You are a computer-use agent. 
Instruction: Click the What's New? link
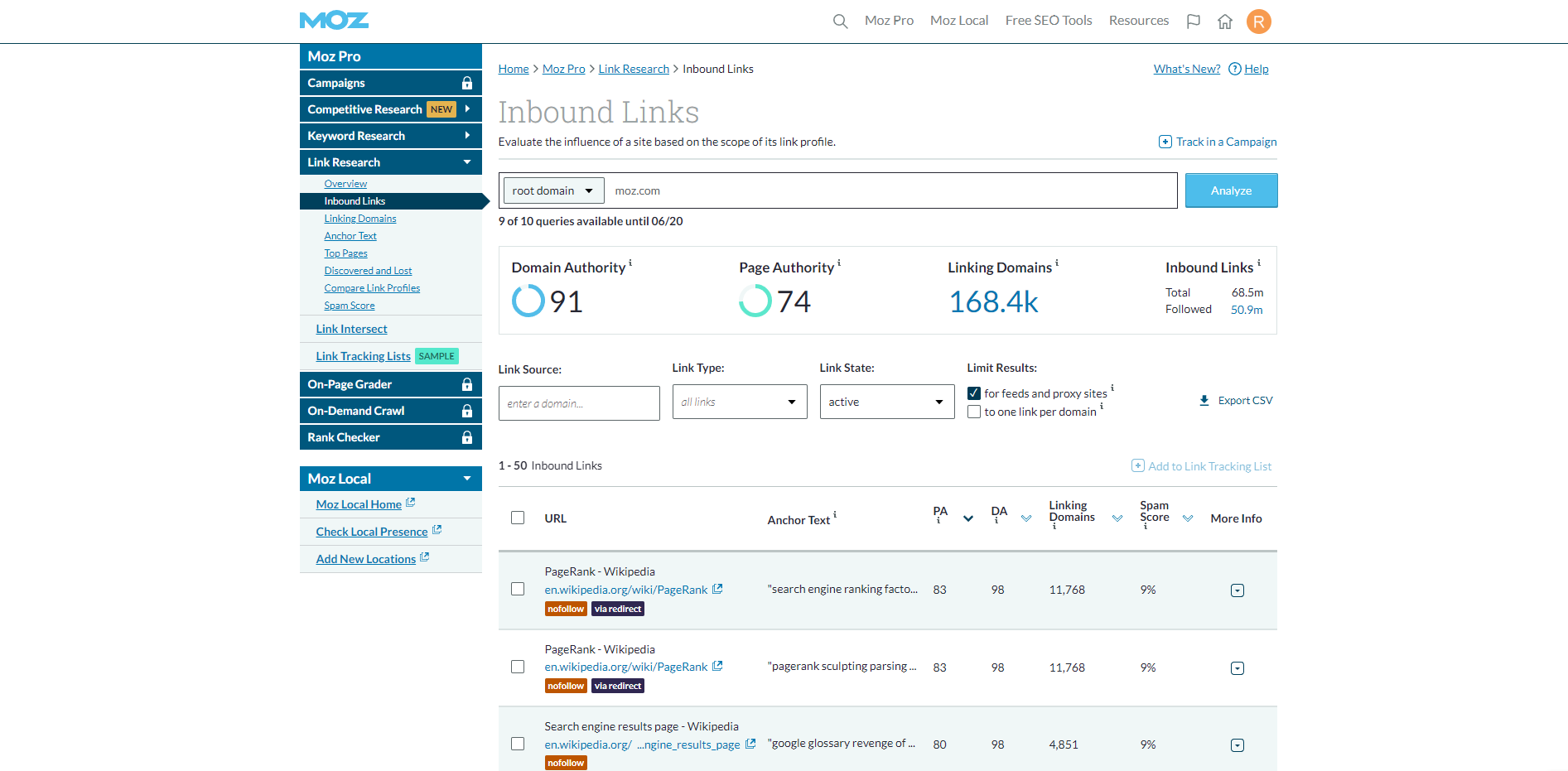[x=1187, y=69]
